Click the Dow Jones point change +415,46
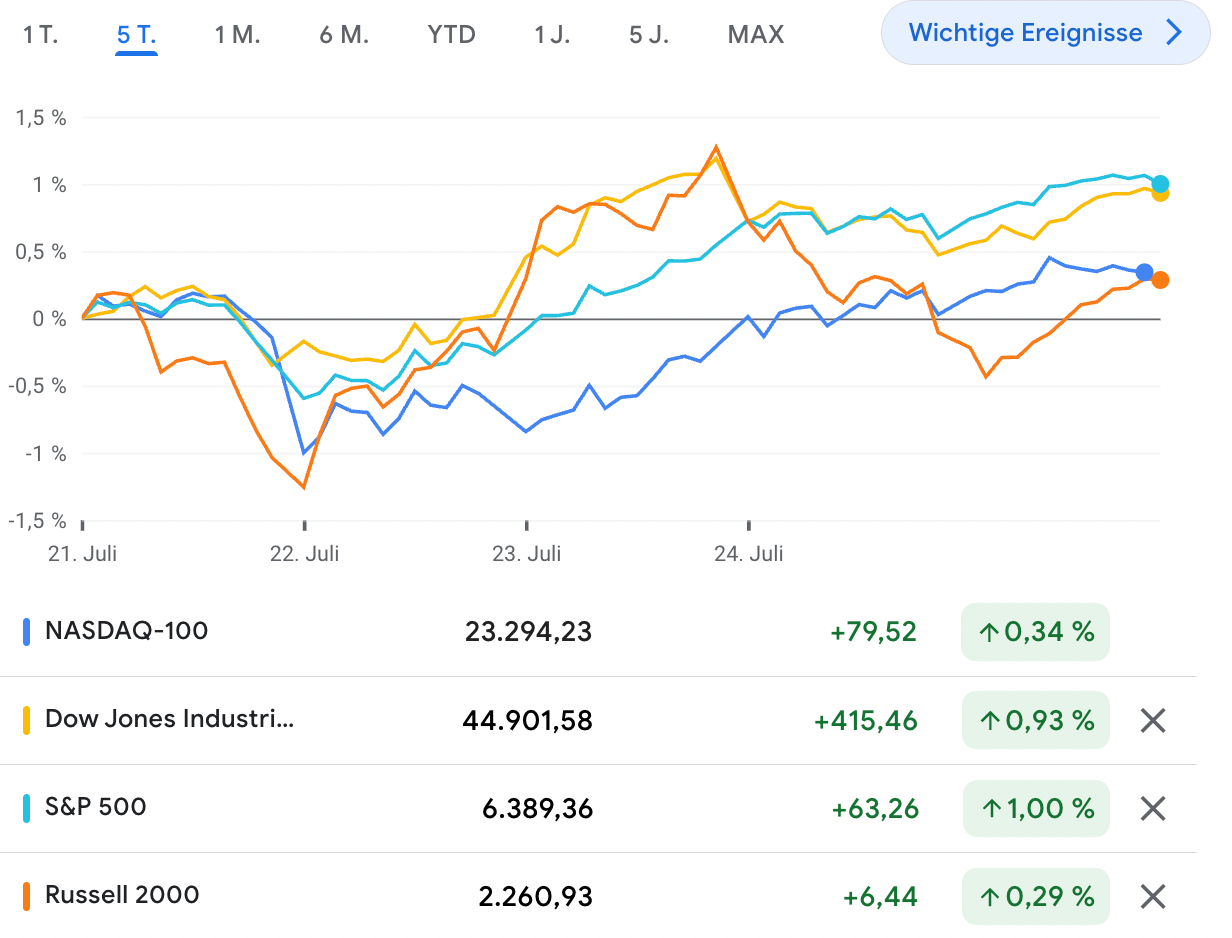Viewport: 1232px width, 938px height. 866,720
